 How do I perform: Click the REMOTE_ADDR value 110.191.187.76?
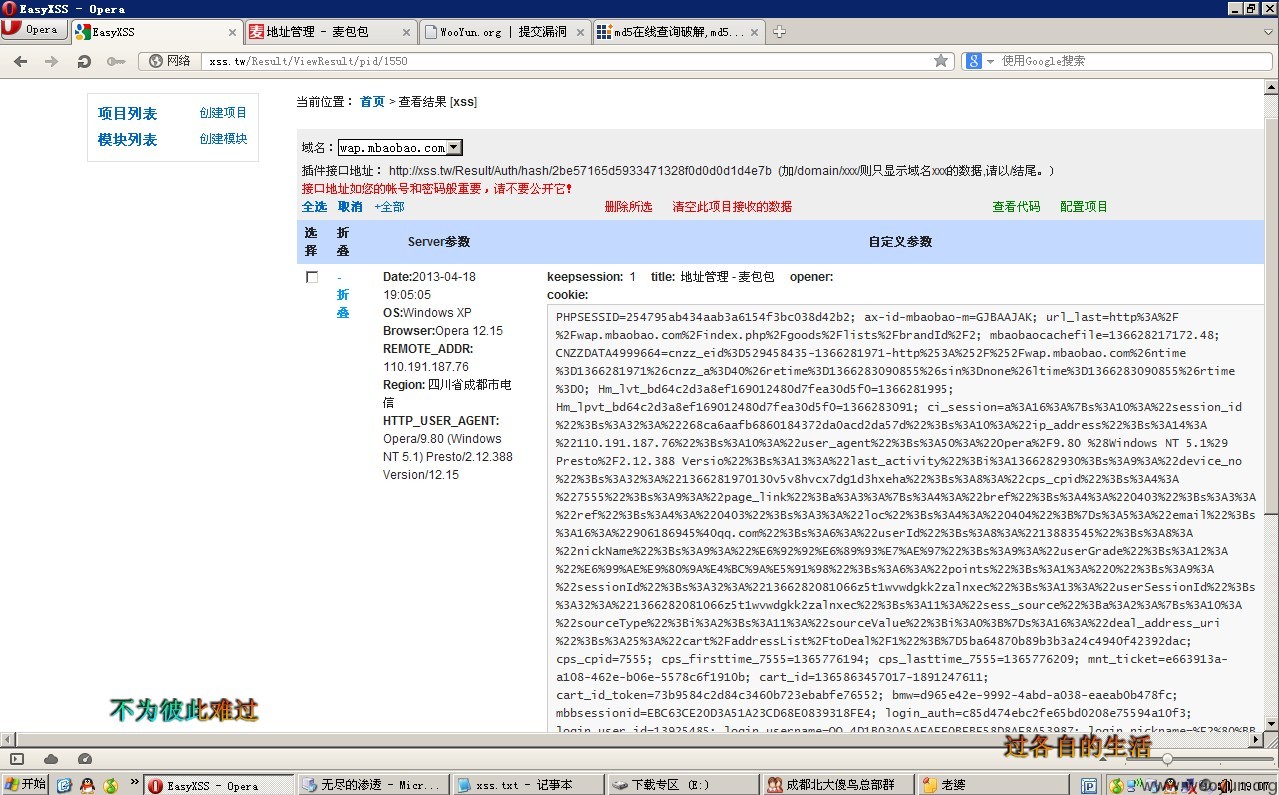tap(426, 367)
